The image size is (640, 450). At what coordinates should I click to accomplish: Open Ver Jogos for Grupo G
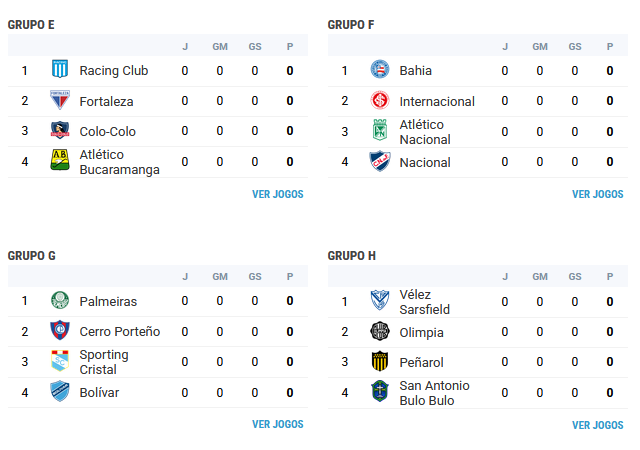[x=277, y=424]
